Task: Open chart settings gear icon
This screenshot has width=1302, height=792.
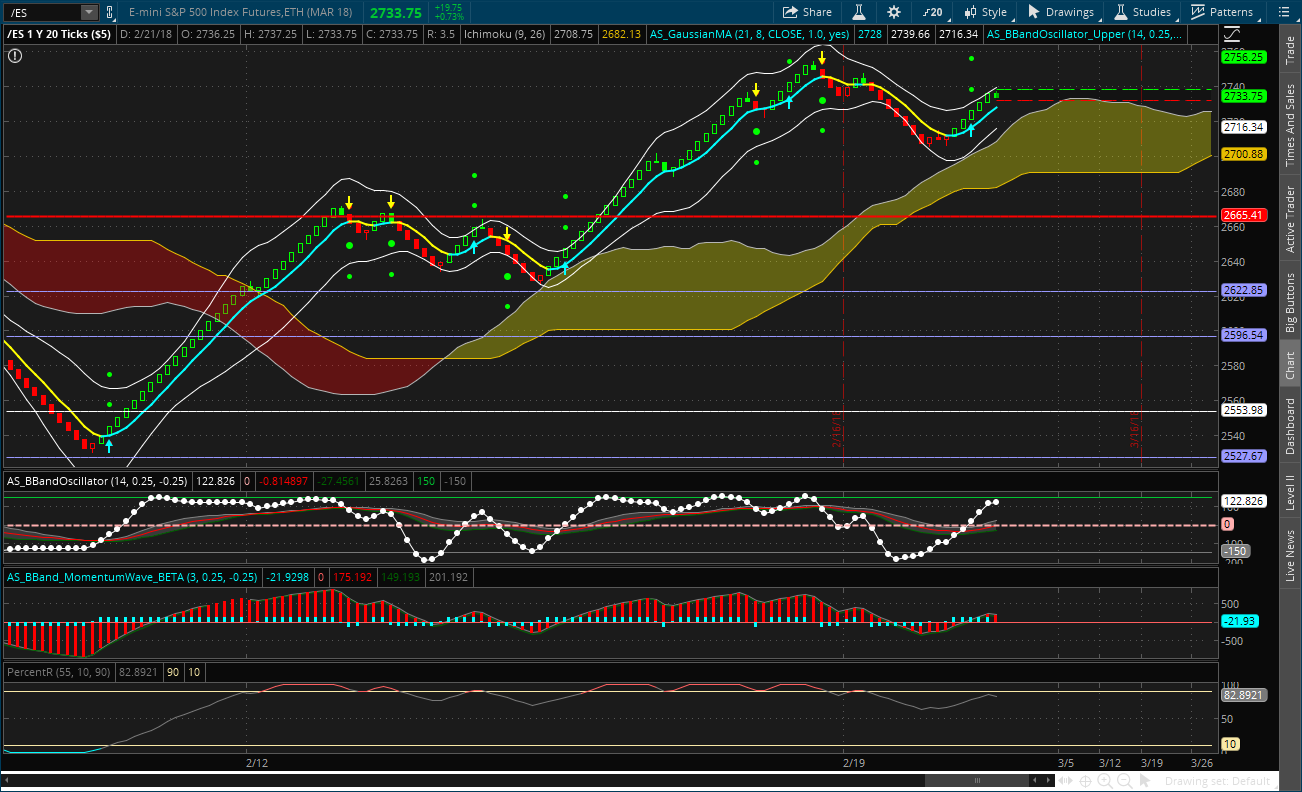Action: pos(894,12)
